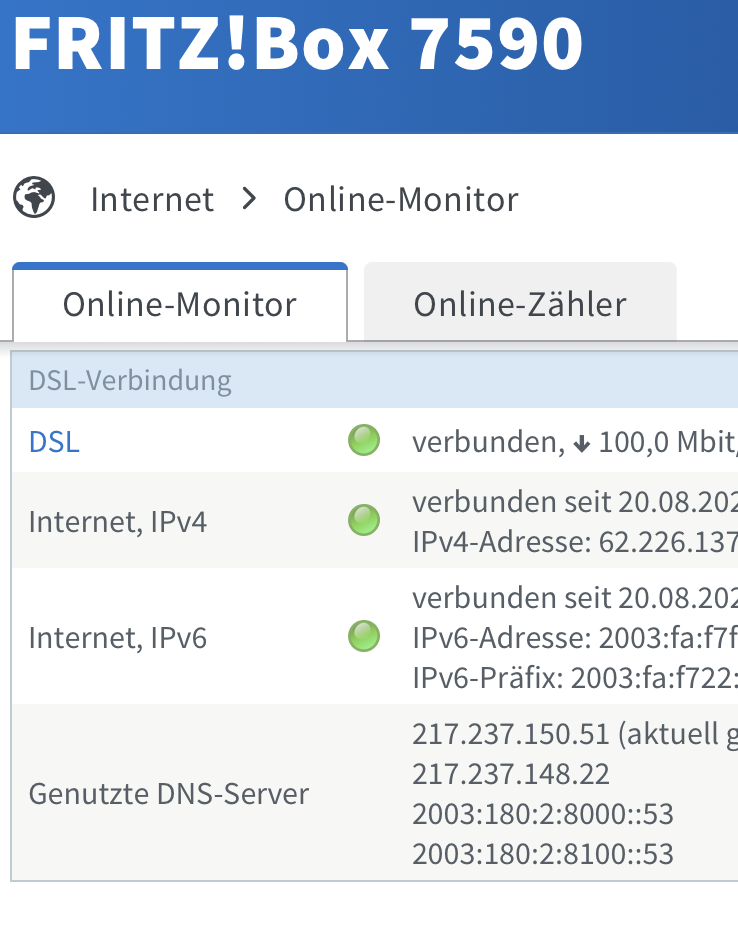738x930 pixels.
Task: Select DNS server 2003:180:2:8100::53
Action: (x=543, y=854)
